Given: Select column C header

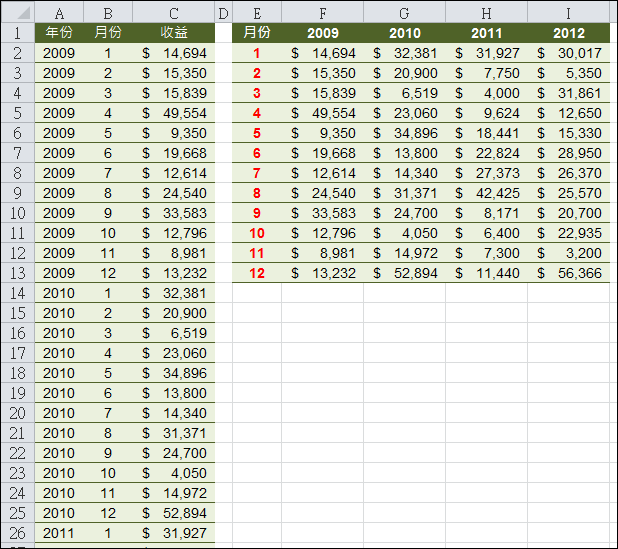Looking at the screenshot, I should (x=174, y=13).
